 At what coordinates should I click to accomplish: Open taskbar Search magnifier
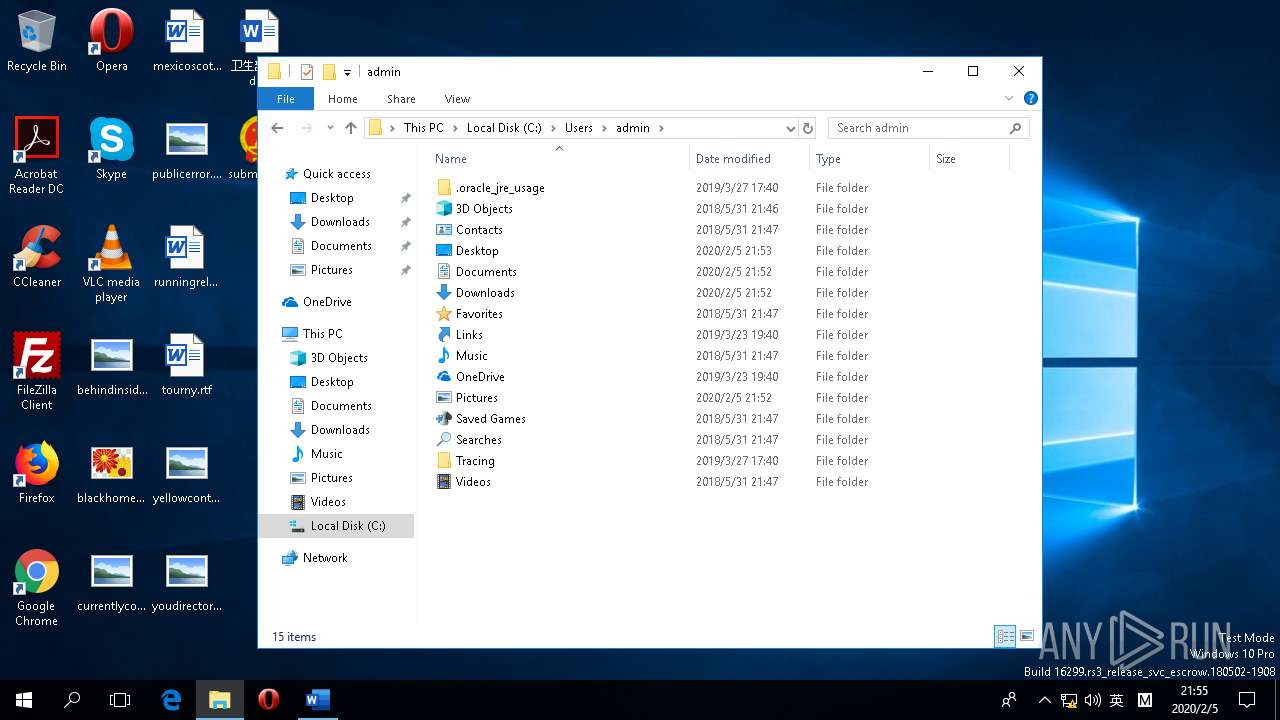pyautogui.click(x=72, y=700)
